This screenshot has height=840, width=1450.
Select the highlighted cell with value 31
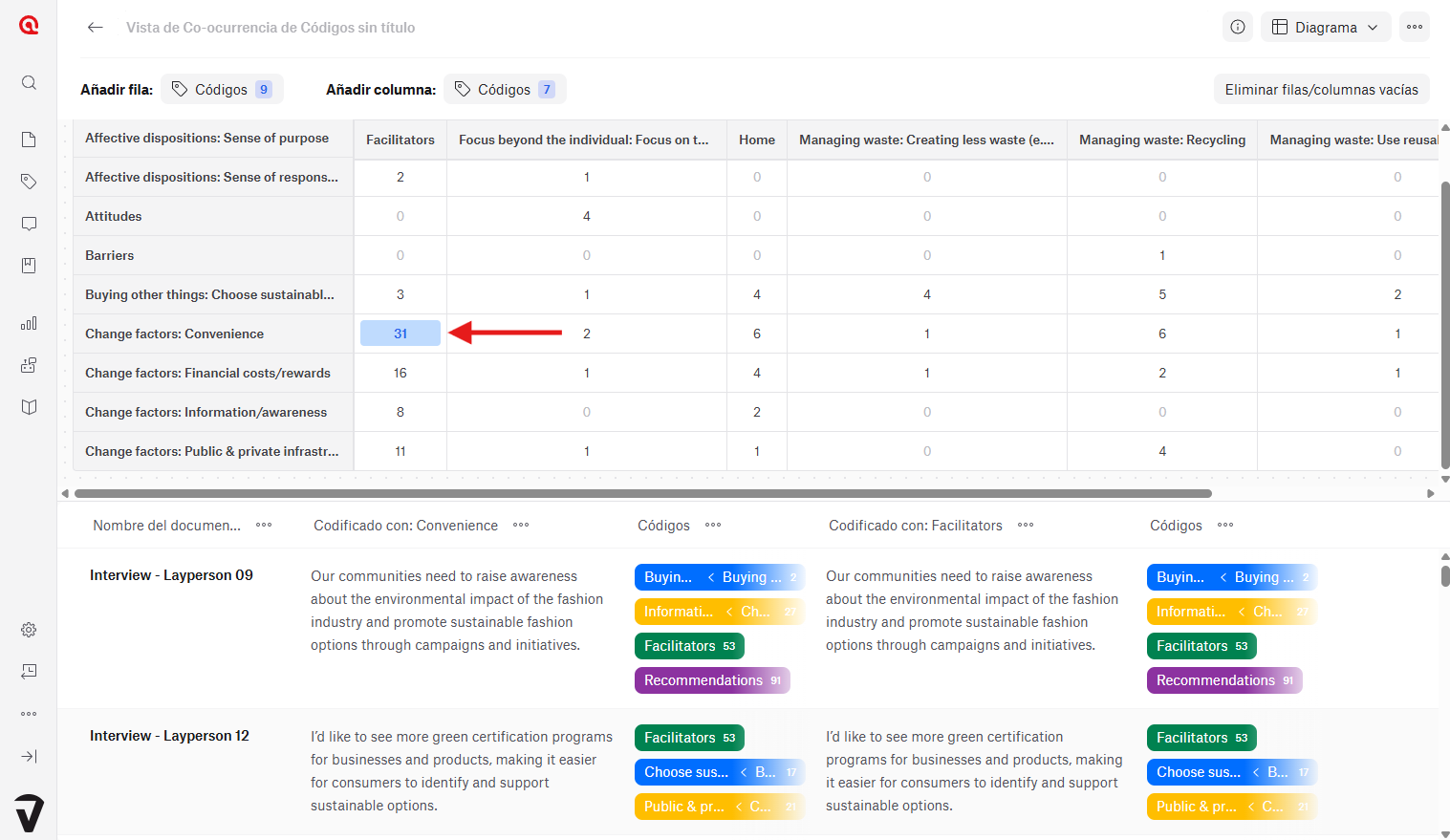point(400,334)
